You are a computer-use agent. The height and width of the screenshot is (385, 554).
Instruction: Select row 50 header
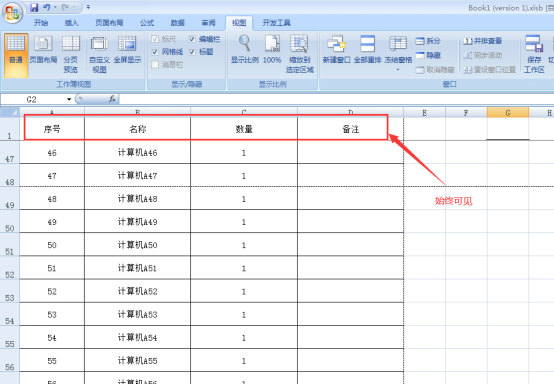10,221
